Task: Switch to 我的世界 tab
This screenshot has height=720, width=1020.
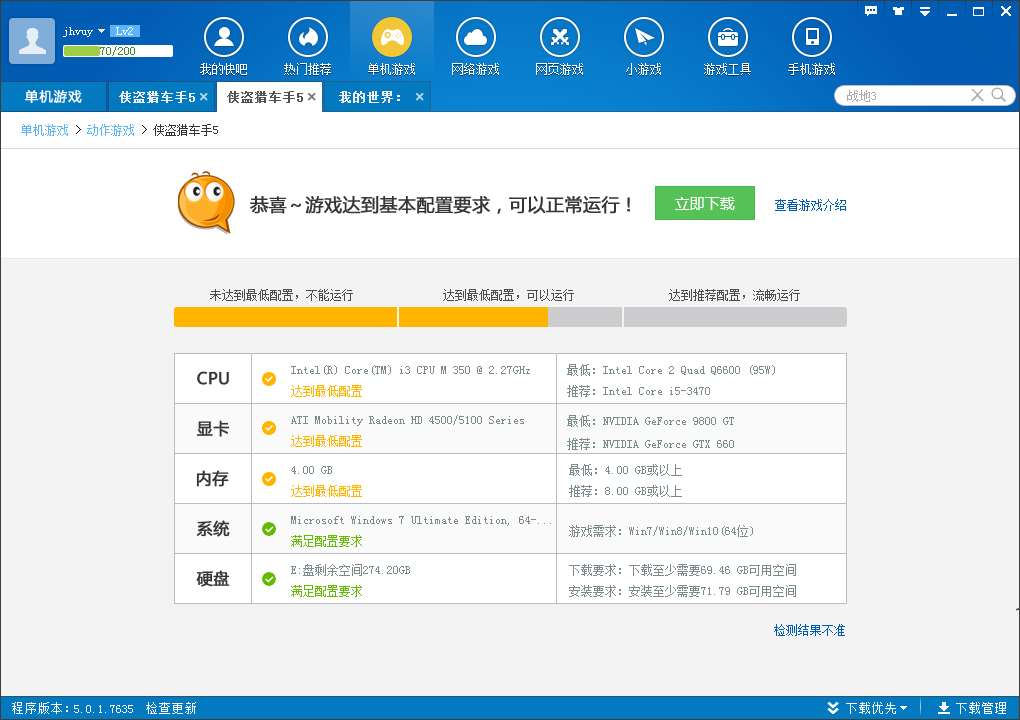Action: (x=370, y=97)
